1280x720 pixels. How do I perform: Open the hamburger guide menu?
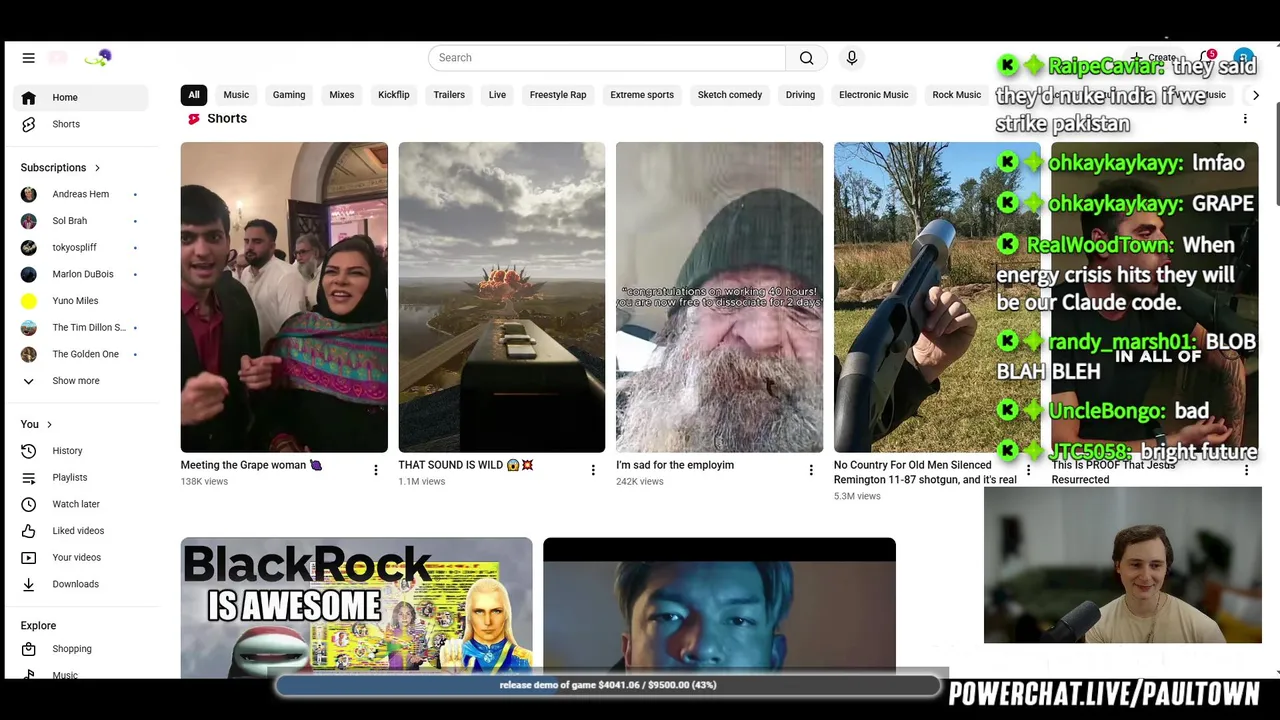28,58
